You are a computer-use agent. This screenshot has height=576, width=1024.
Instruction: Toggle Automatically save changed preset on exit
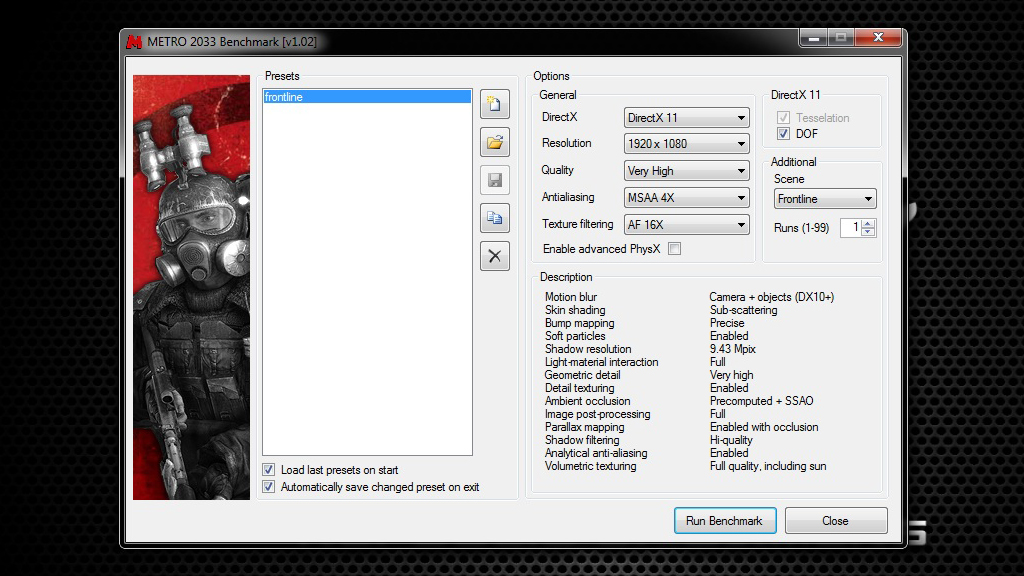(x=268, y=487)
